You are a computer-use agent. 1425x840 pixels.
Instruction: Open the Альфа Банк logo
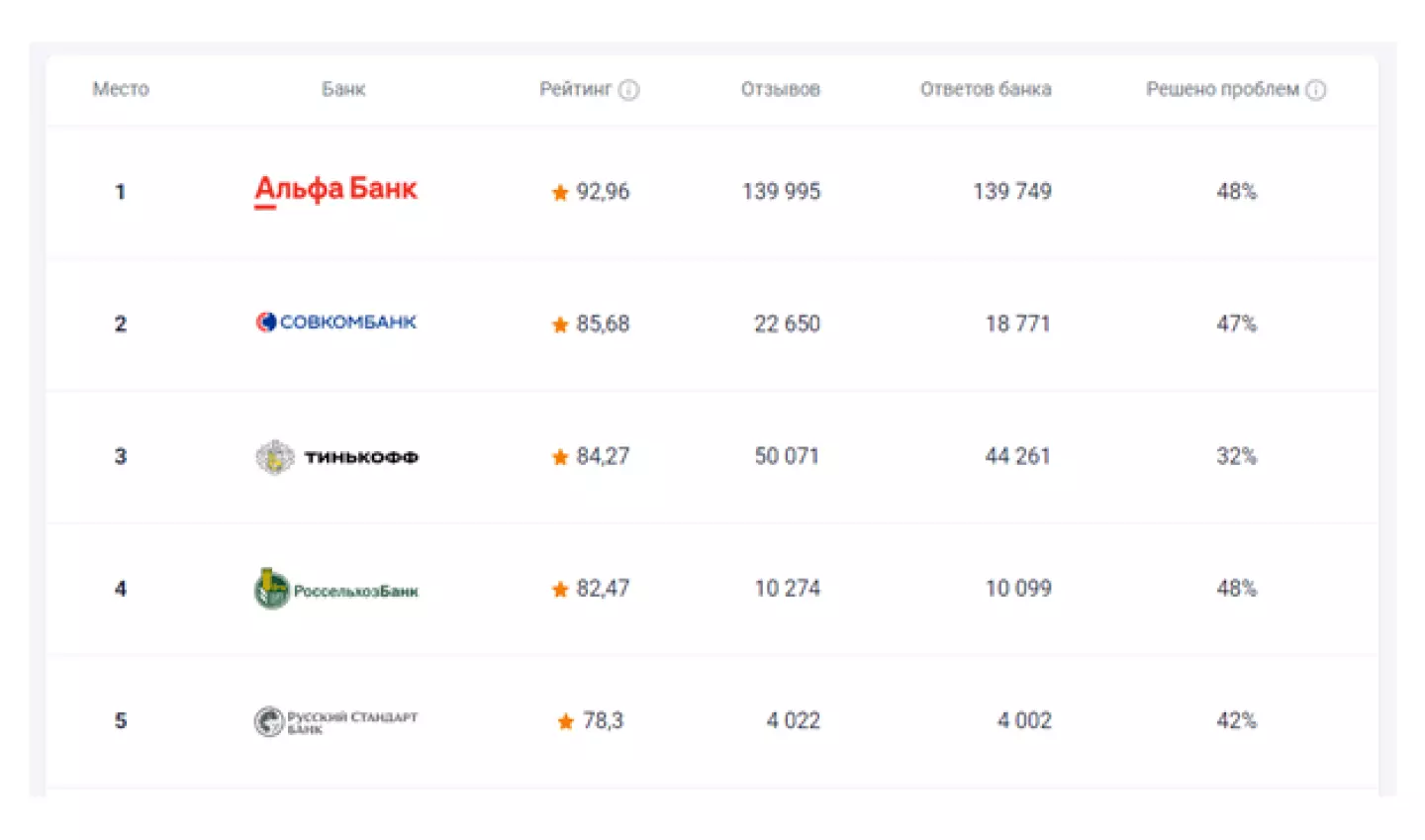point(336,190)
